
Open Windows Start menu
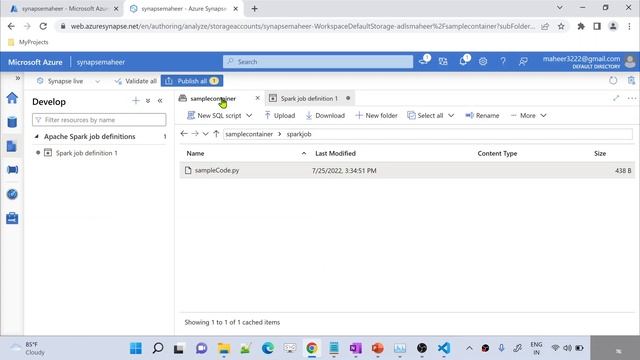(x=136, y=348)
